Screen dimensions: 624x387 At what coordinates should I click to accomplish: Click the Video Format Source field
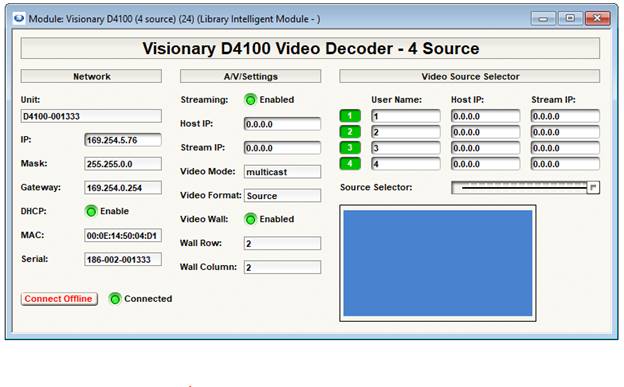pos(282,195)
